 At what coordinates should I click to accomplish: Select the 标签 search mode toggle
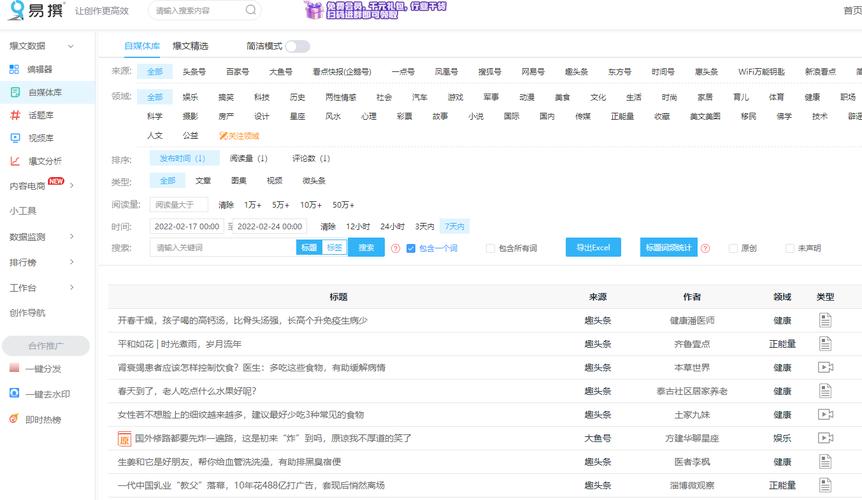click(334, 248)
